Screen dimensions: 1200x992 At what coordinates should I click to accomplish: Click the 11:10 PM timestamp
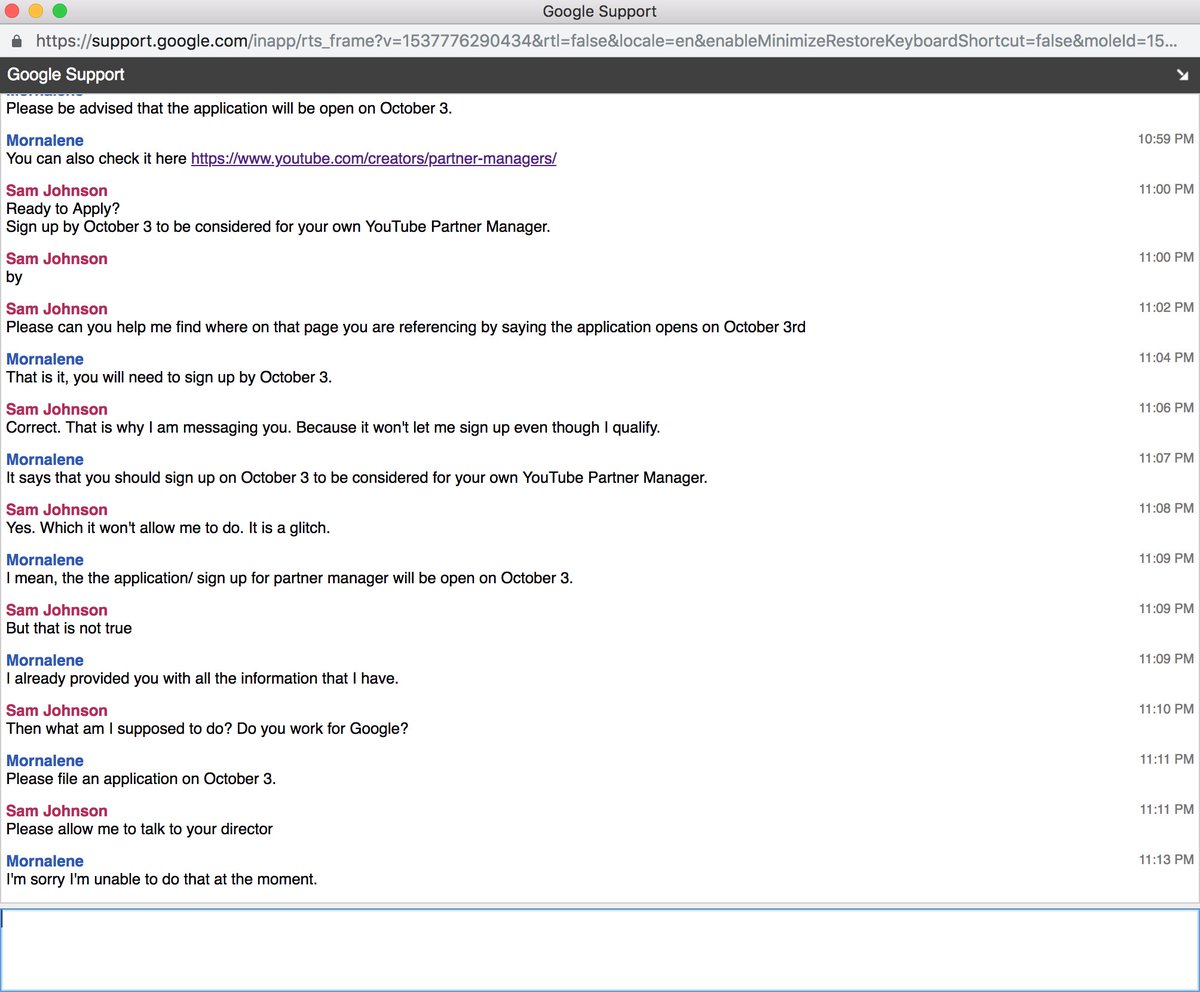pos(1166,708)
